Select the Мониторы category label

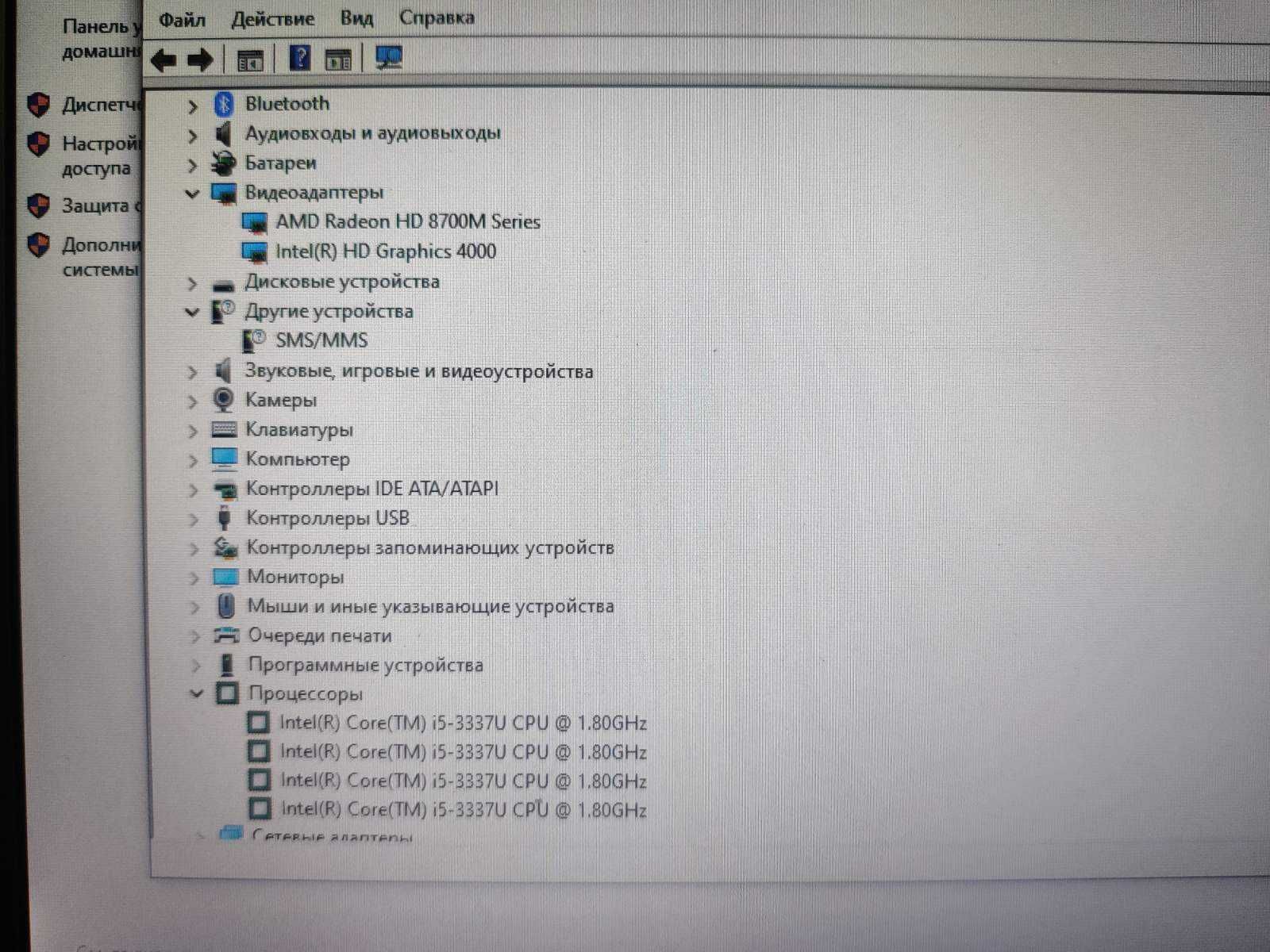[295, 577]
